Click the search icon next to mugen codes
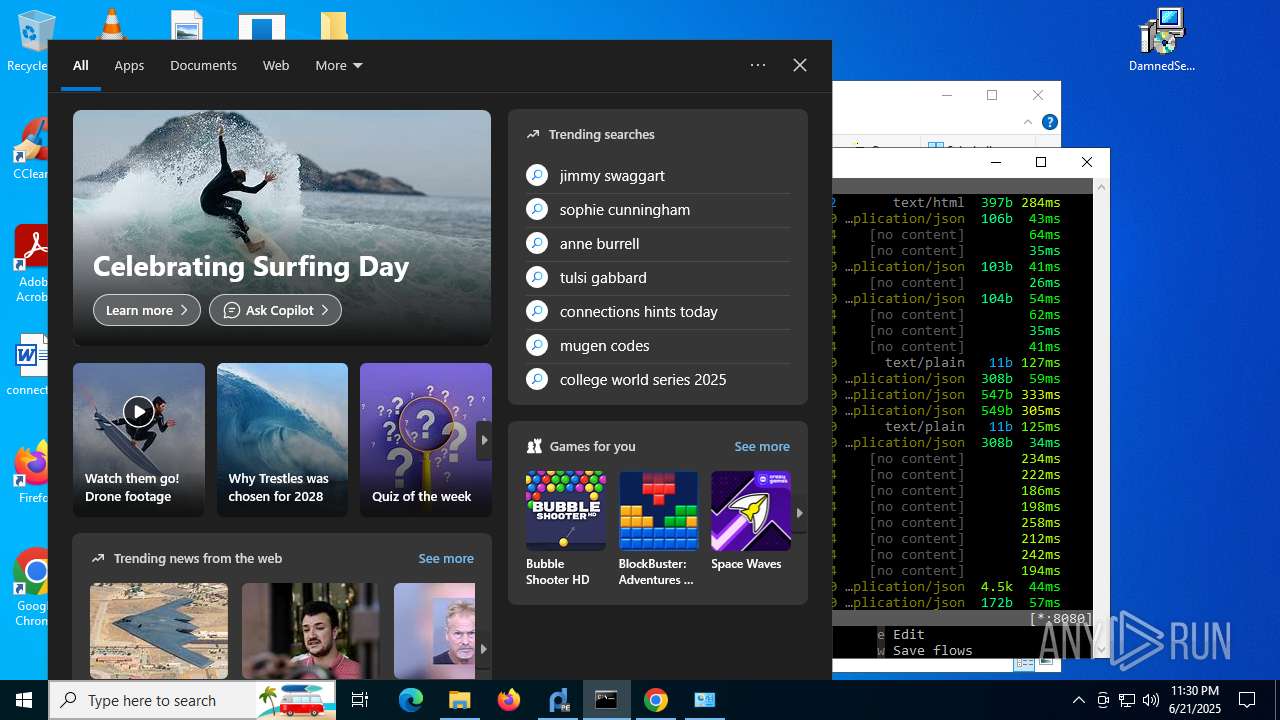Viewport: 1280px width, 720px height. [x=537, y=345]
